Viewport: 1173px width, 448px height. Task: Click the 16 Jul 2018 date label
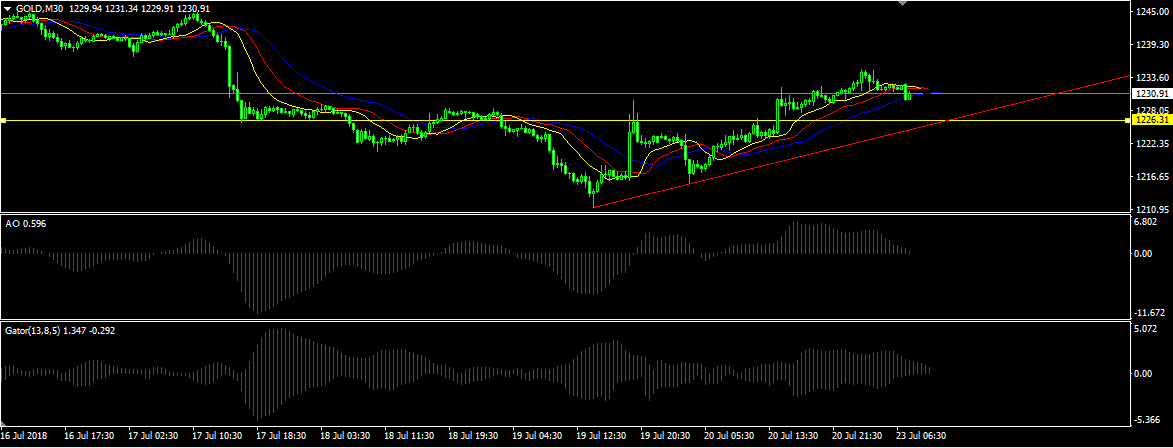[24, 437]
